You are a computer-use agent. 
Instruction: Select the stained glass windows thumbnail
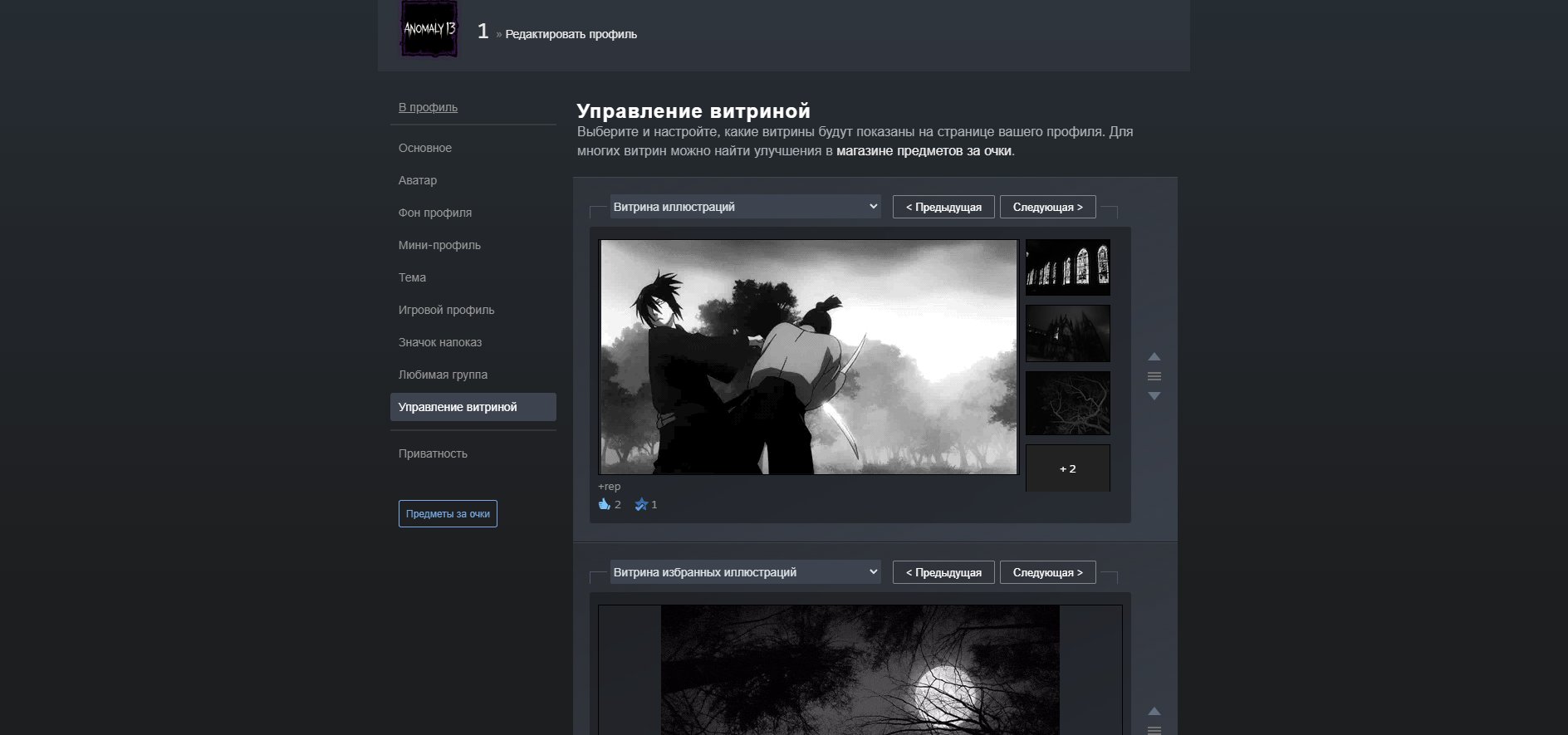(x=1067, y=267)
